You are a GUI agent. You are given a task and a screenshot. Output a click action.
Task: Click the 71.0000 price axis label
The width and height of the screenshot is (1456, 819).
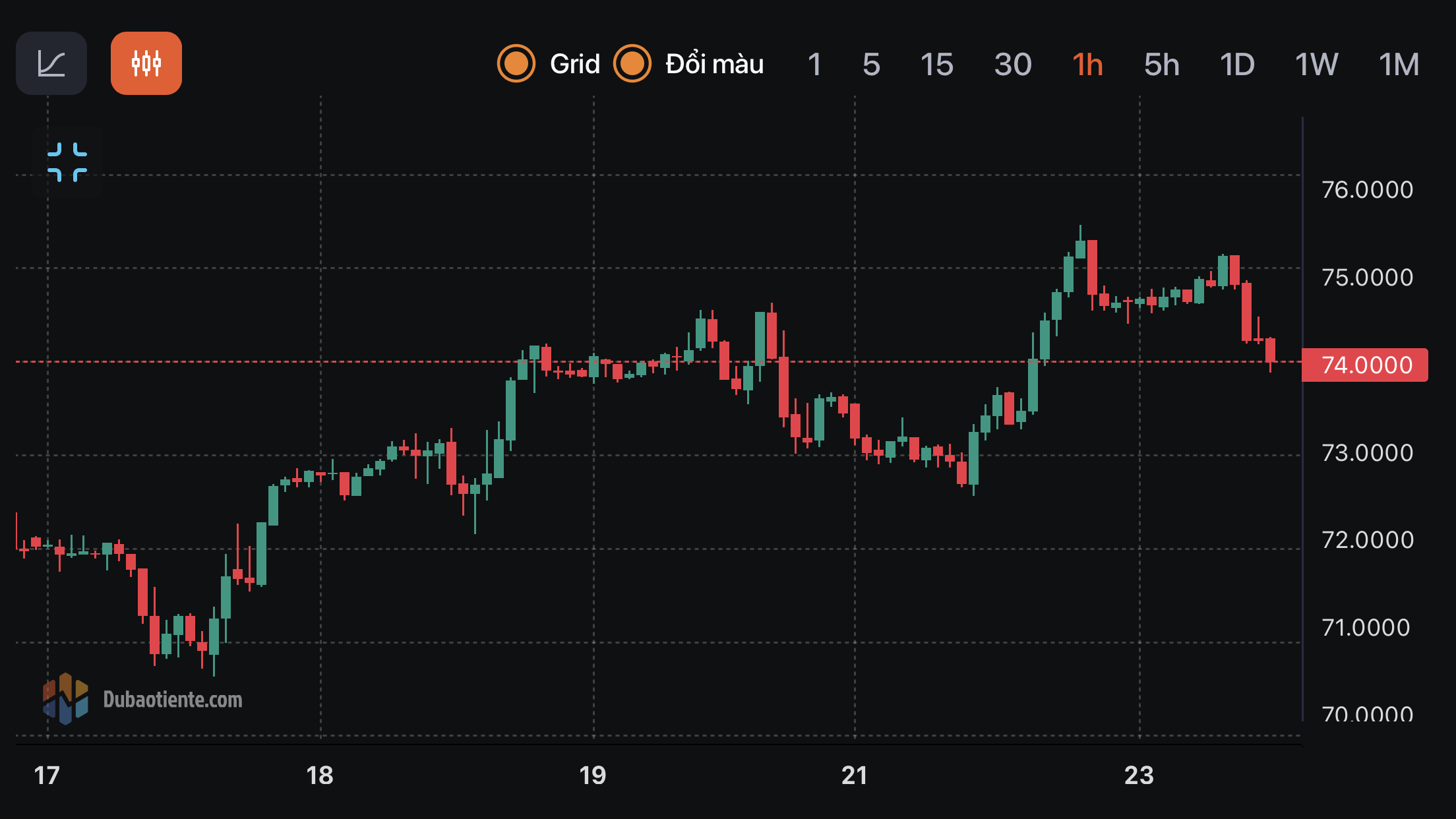point(1366,628)
